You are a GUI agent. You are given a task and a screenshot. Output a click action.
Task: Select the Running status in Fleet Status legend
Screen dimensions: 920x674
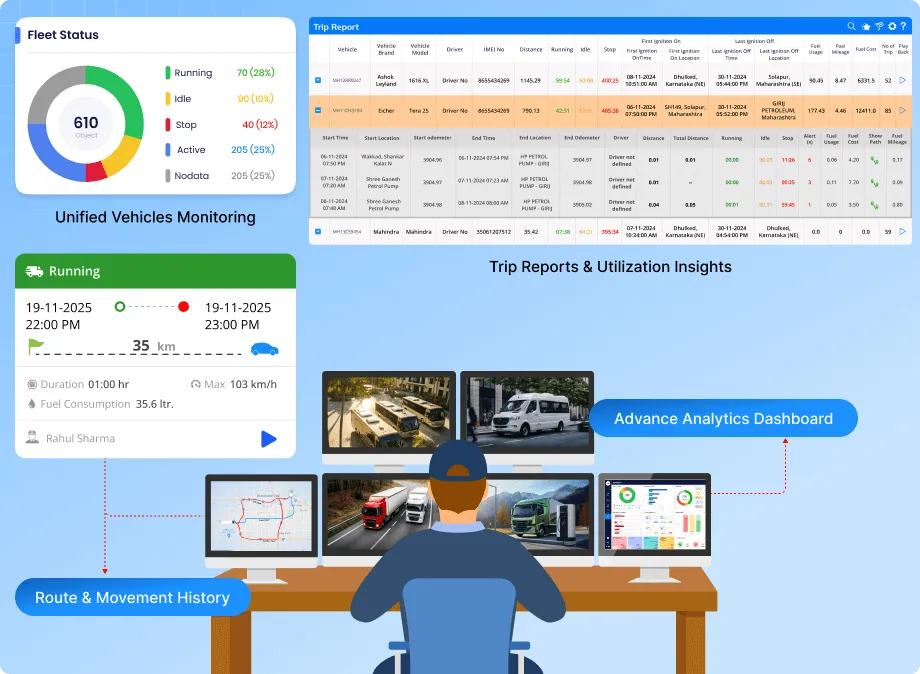pos(193,73)
